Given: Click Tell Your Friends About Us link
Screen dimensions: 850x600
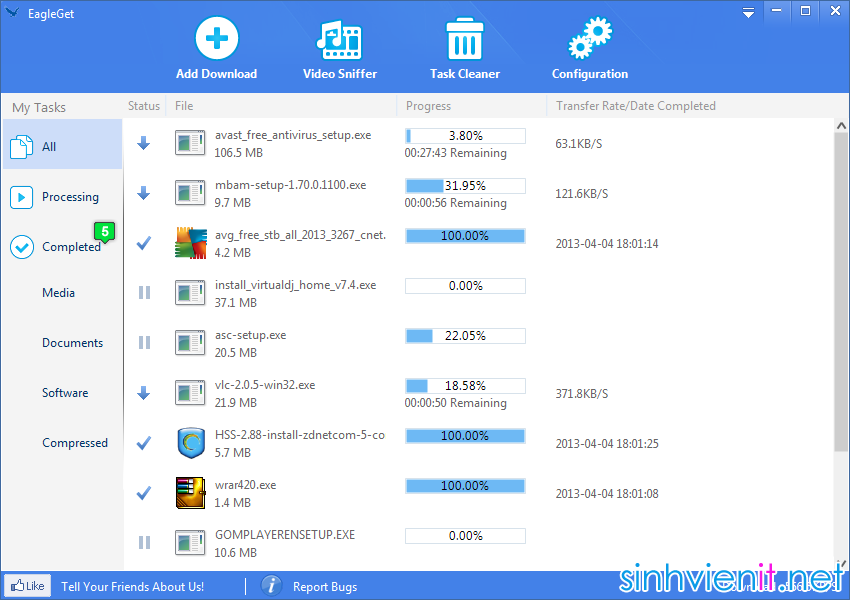Looking at the screenshot, I should [132, 586].
